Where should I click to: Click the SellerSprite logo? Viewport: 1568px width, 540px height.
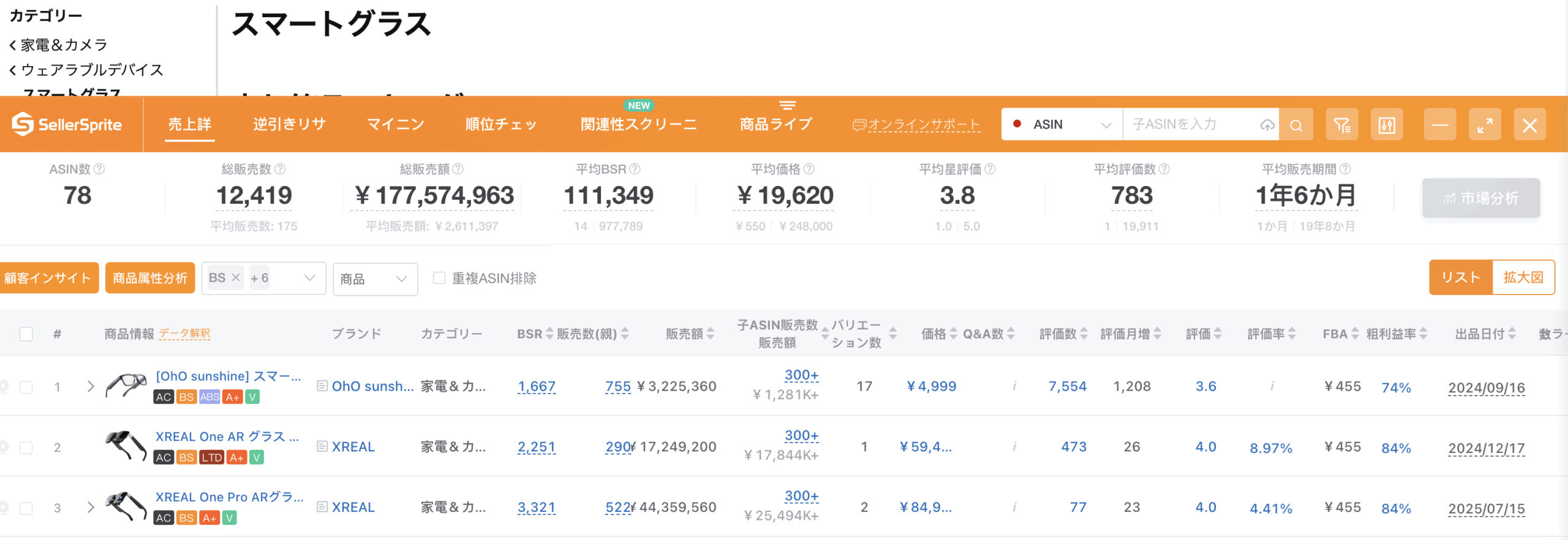coord(67,124)
